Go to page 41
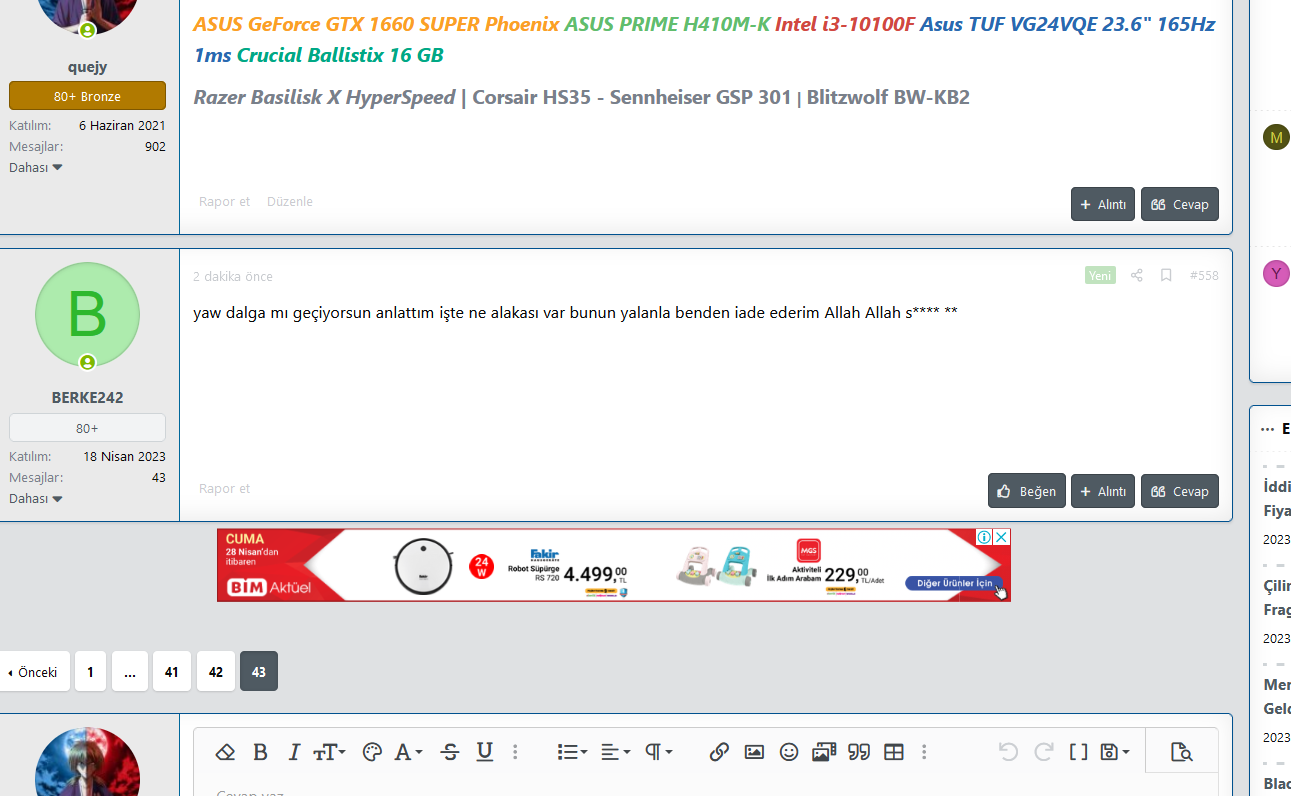 coord(172,672)
